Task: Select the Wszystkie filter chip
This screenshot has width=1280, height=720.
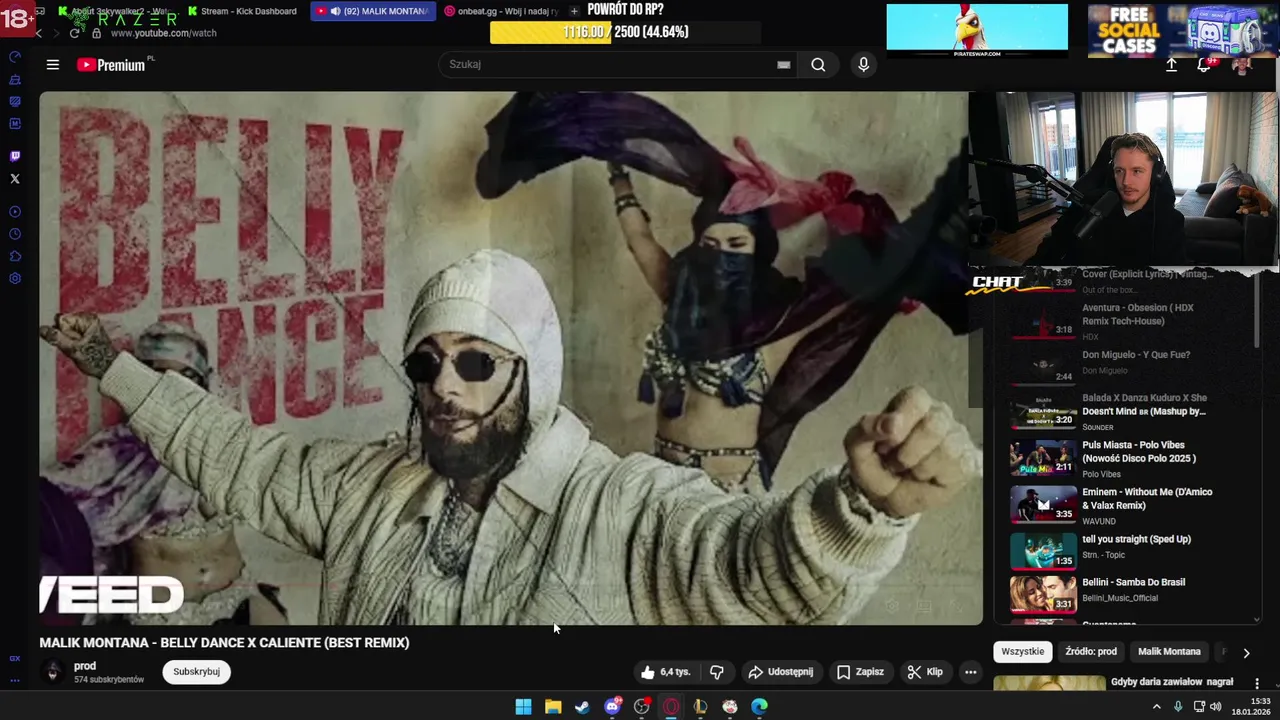Action: (x=1023, y=652)
